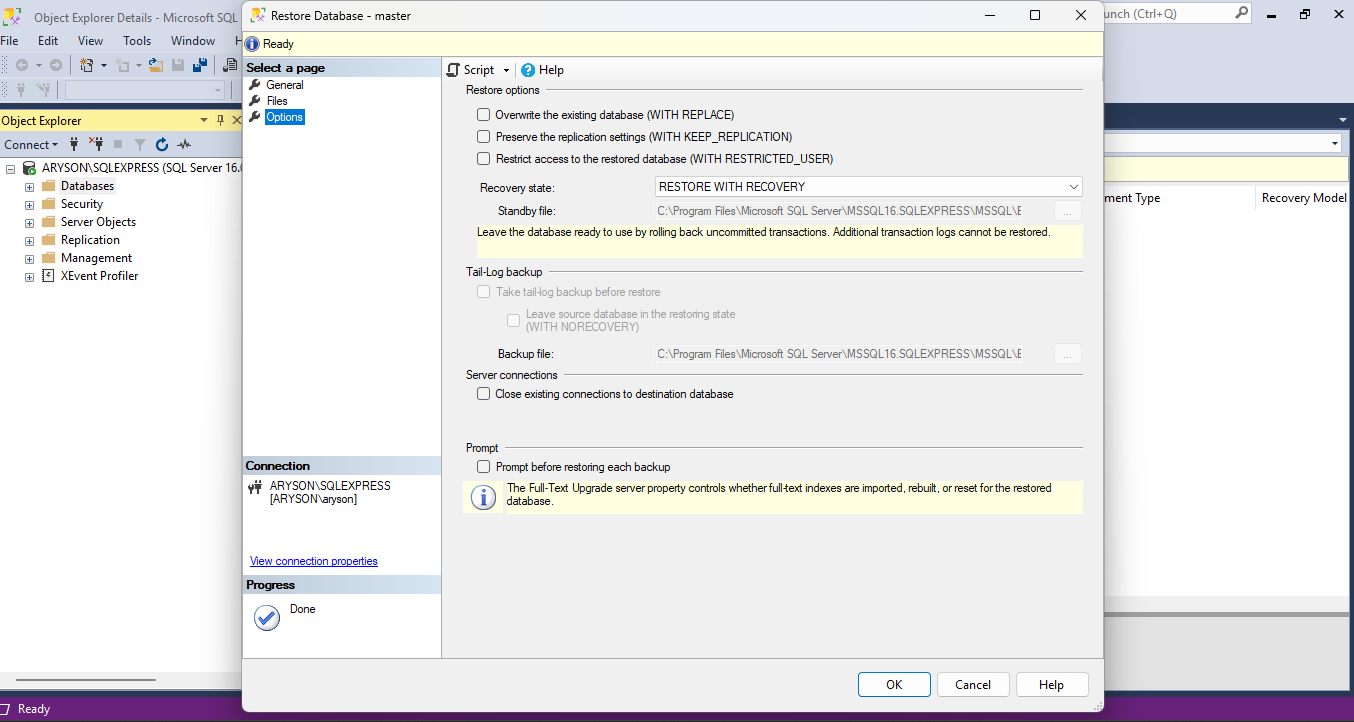Click the Script icon in dialog toolbar
The width and height of the screenshot is (1354, 722).
click(x=454, y=70)
